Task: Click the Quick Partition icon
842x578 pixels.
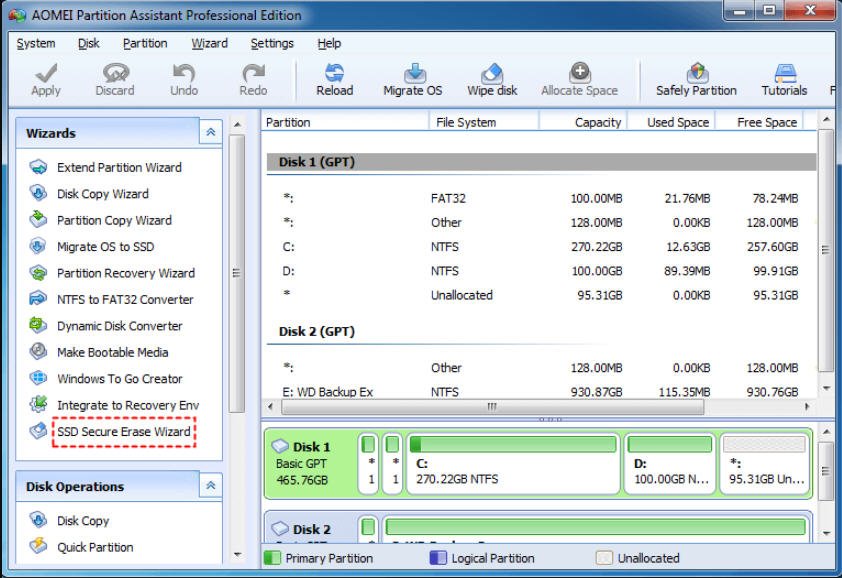Action: (38, 546)
